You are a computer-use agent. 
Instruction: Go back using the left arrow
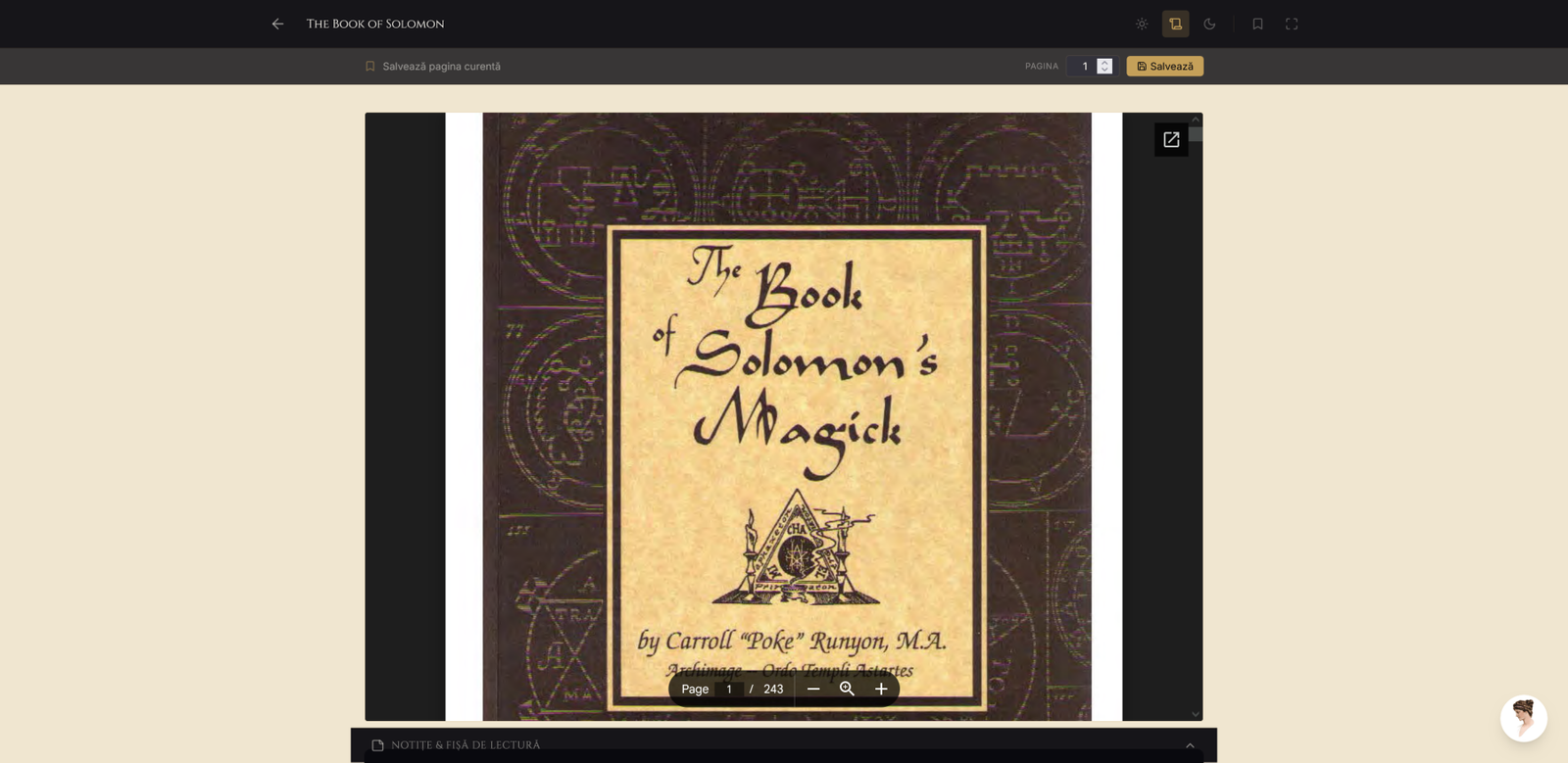pos(278,24)
